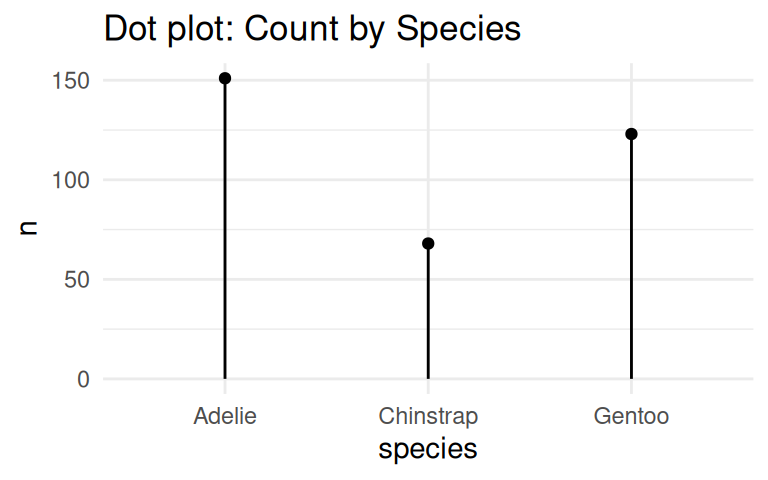
Task: Select the 'Adelie' x-axis tick label
Action: pos(225,416)
